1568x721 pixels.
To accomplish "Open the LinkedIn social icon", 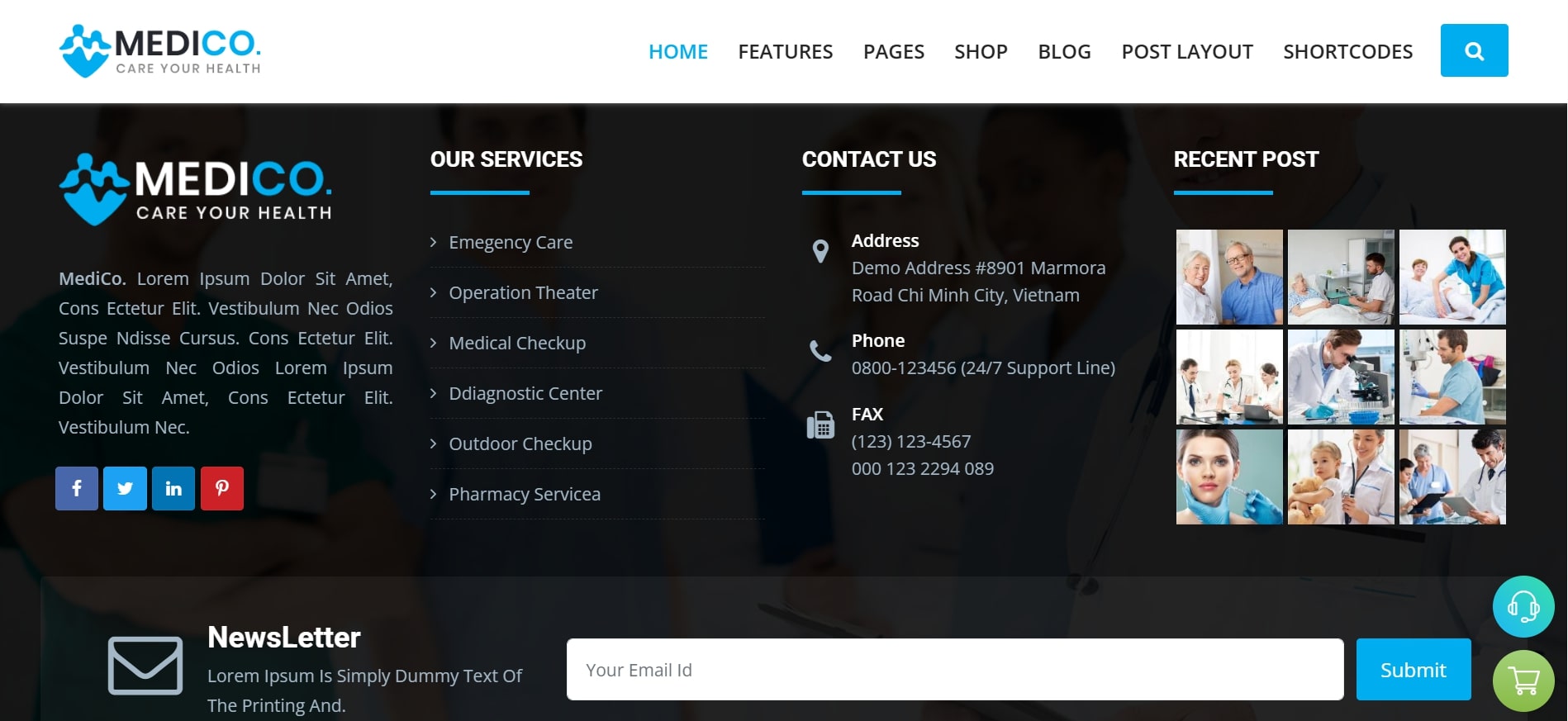I will [173, 488].
